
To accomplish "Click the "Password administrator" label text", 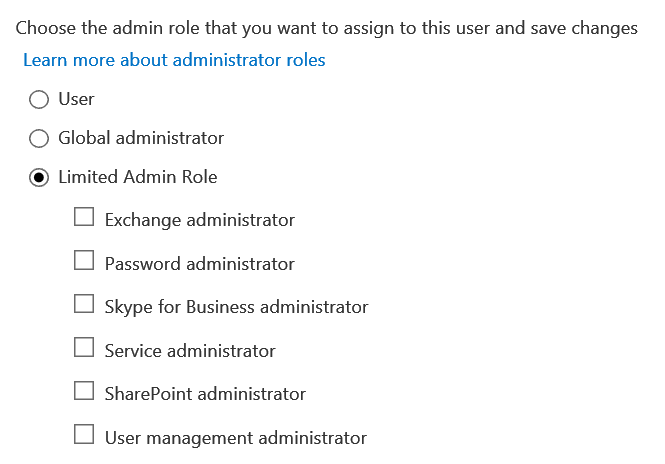I will pos(200,264).
